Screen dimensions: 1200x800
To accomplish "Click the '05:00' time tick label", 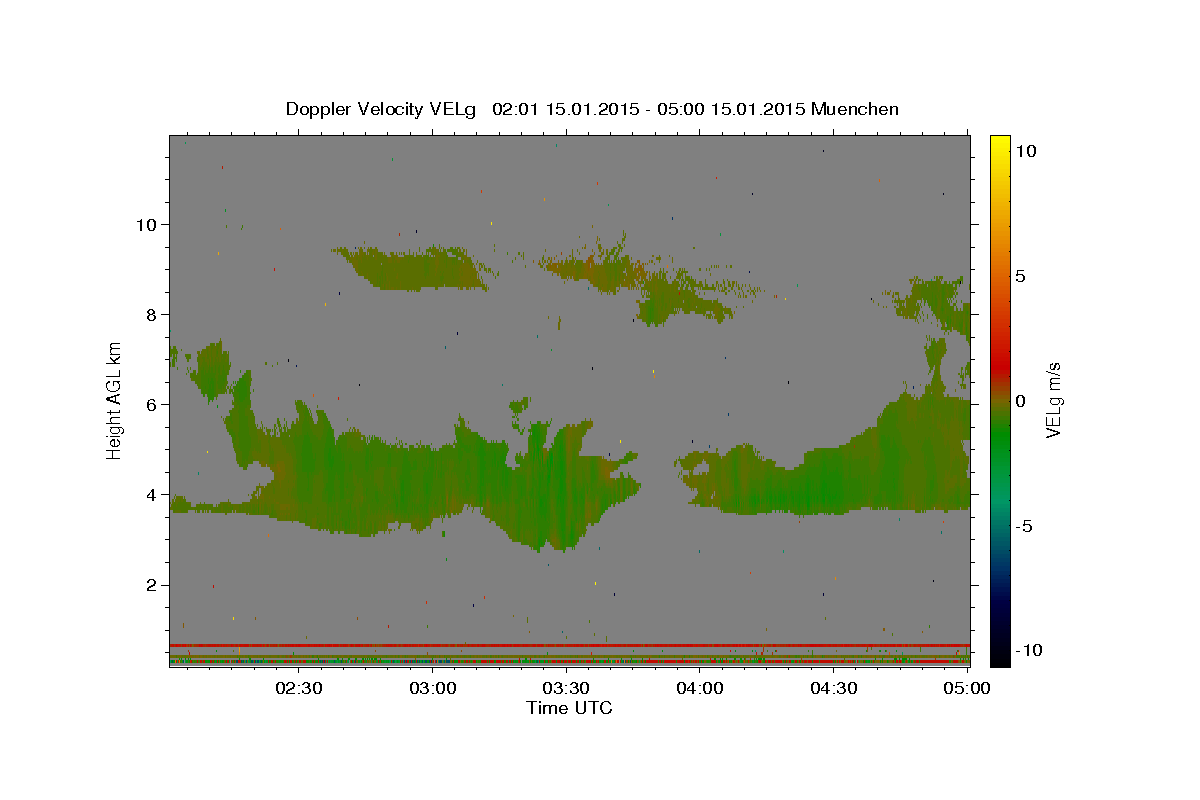I will pos(966,688).
